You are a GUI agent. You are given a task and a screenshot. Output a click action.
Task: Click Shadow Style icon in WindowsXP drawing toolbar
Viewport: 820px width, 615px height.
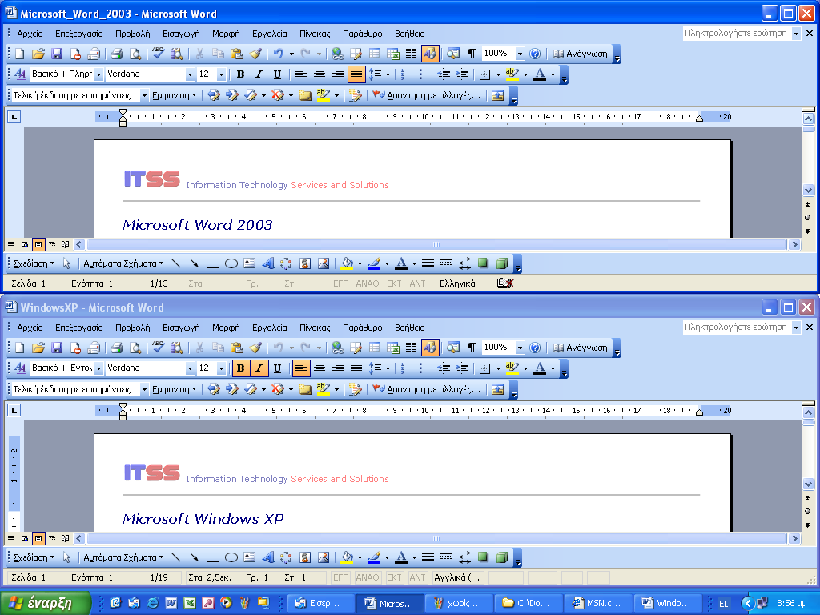pos(483,557)
